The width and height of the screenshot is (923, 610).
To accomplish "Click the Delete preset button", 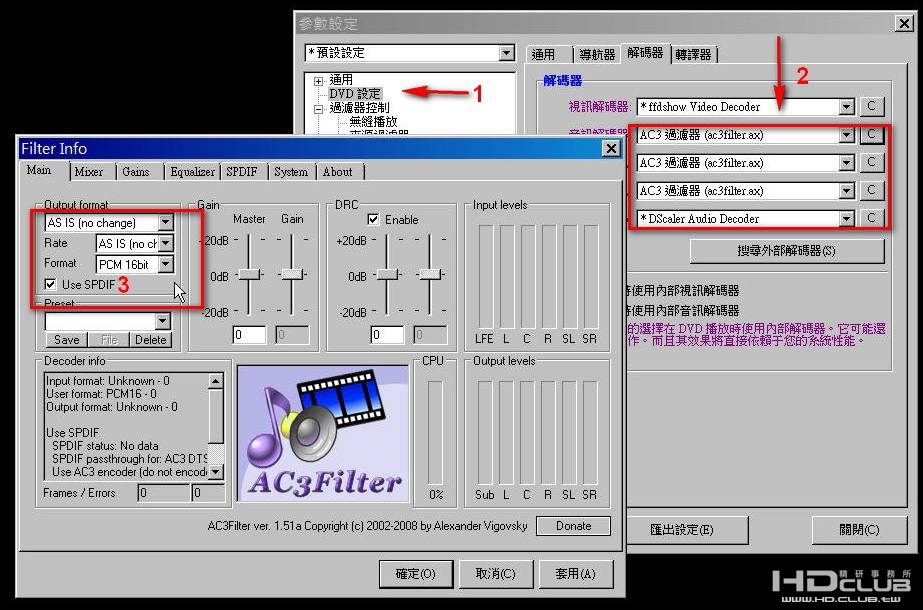I will tap(151, 340).
